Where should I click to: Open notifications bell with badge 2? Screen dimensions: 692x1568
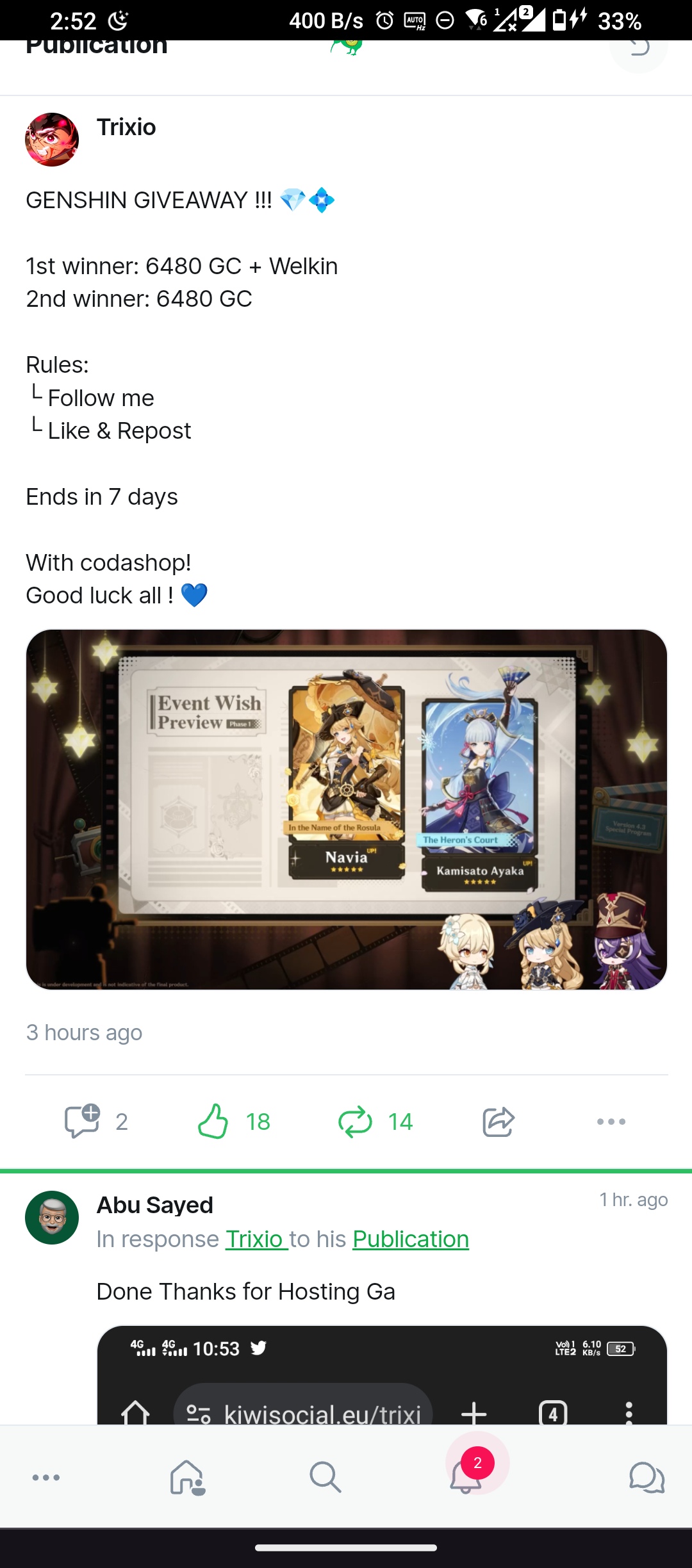click(466, 1473)
